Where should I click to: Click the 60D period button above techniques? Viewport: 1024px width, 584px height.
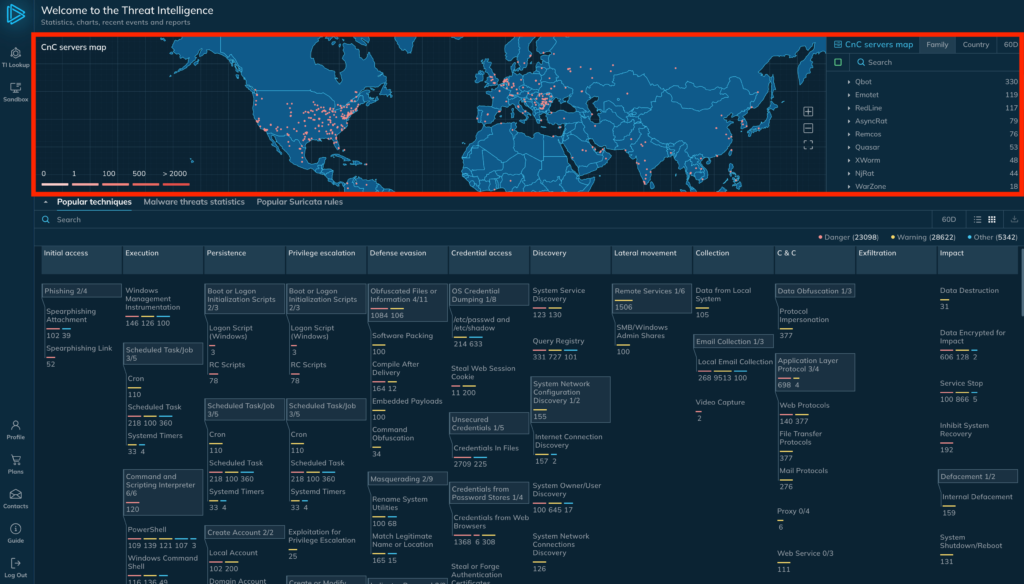coord(948,219)
